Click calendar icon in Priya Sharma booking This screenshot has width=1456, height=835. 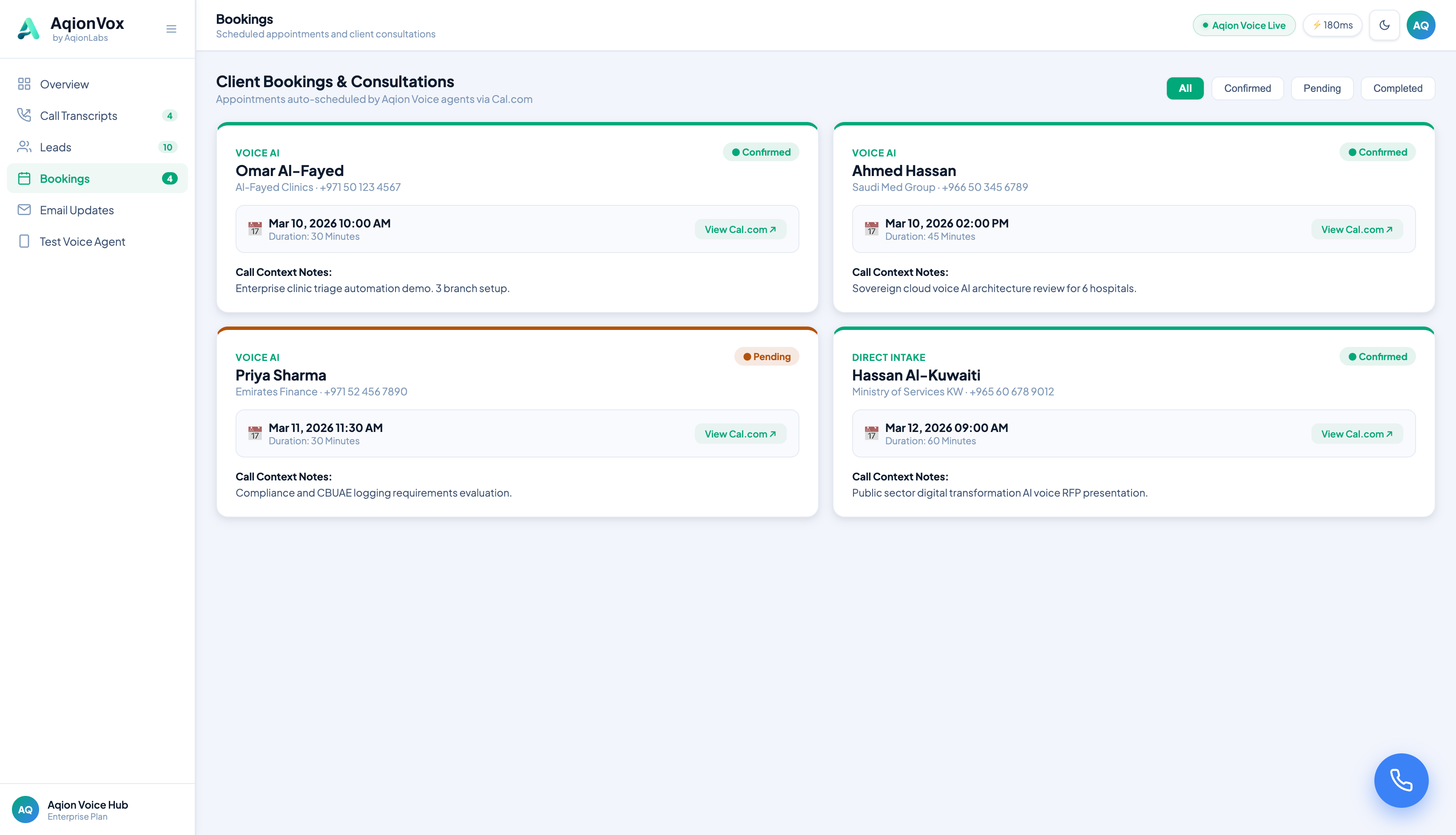pyautogui.click(x=255, y=433)
